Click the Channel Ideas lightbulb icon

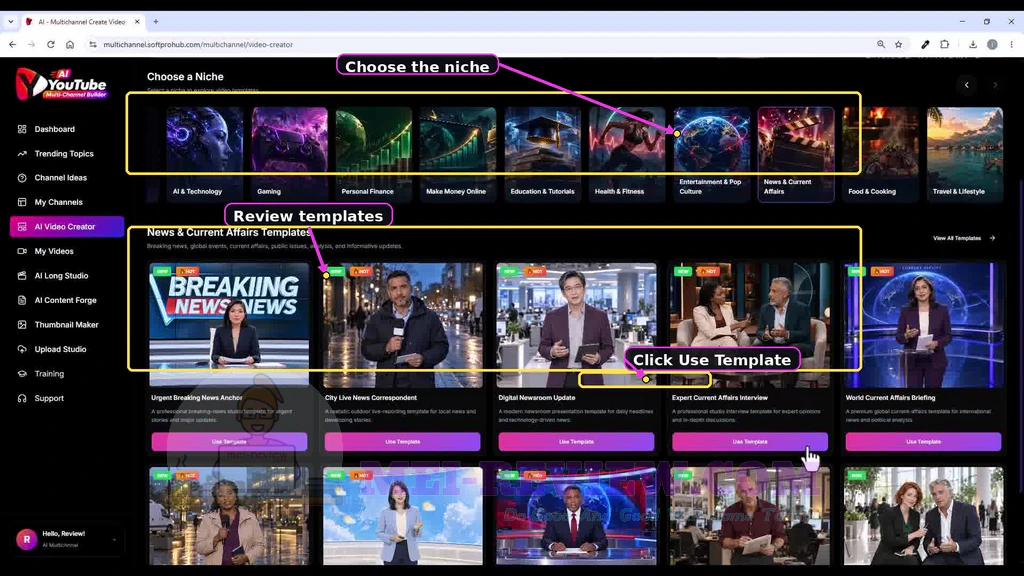(x=22, y=178)
